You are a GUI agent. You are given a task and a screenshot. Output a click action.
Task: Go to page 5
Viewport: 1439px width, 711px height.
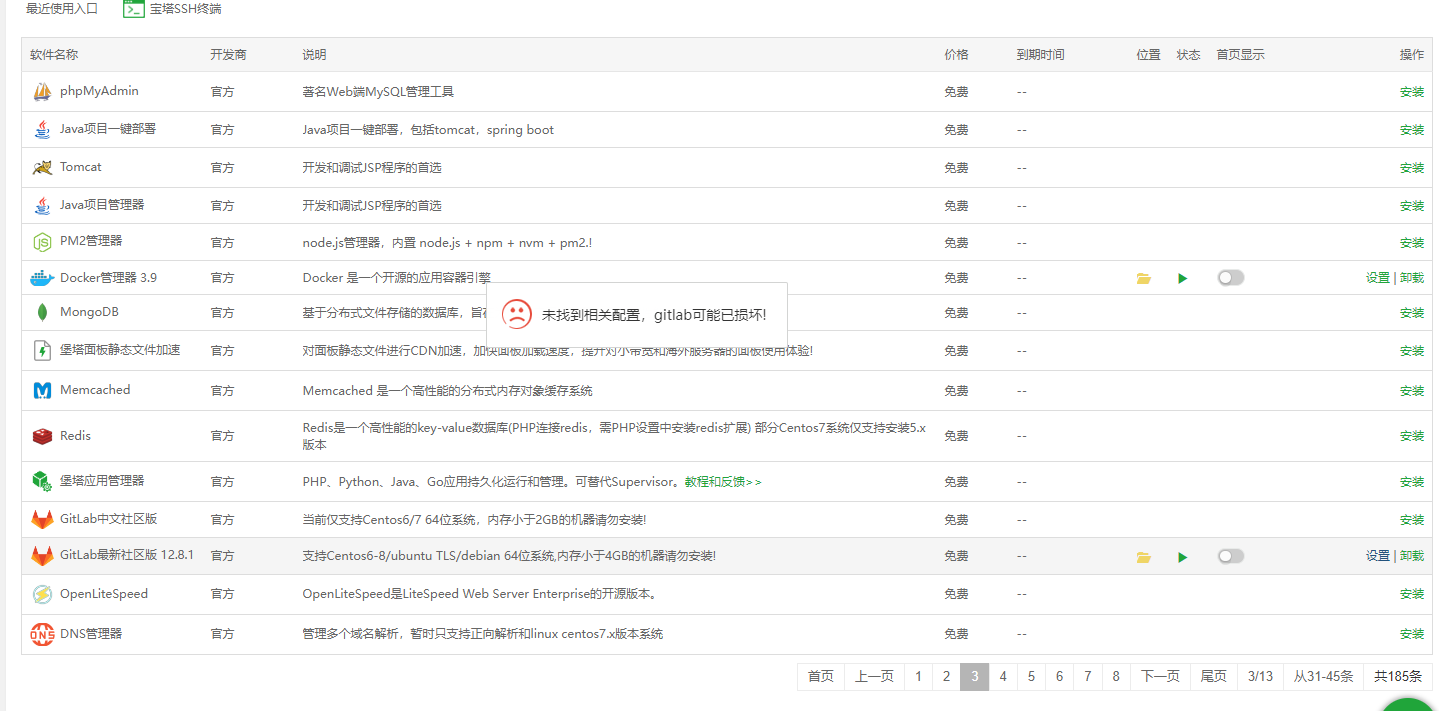(1031, 677)
